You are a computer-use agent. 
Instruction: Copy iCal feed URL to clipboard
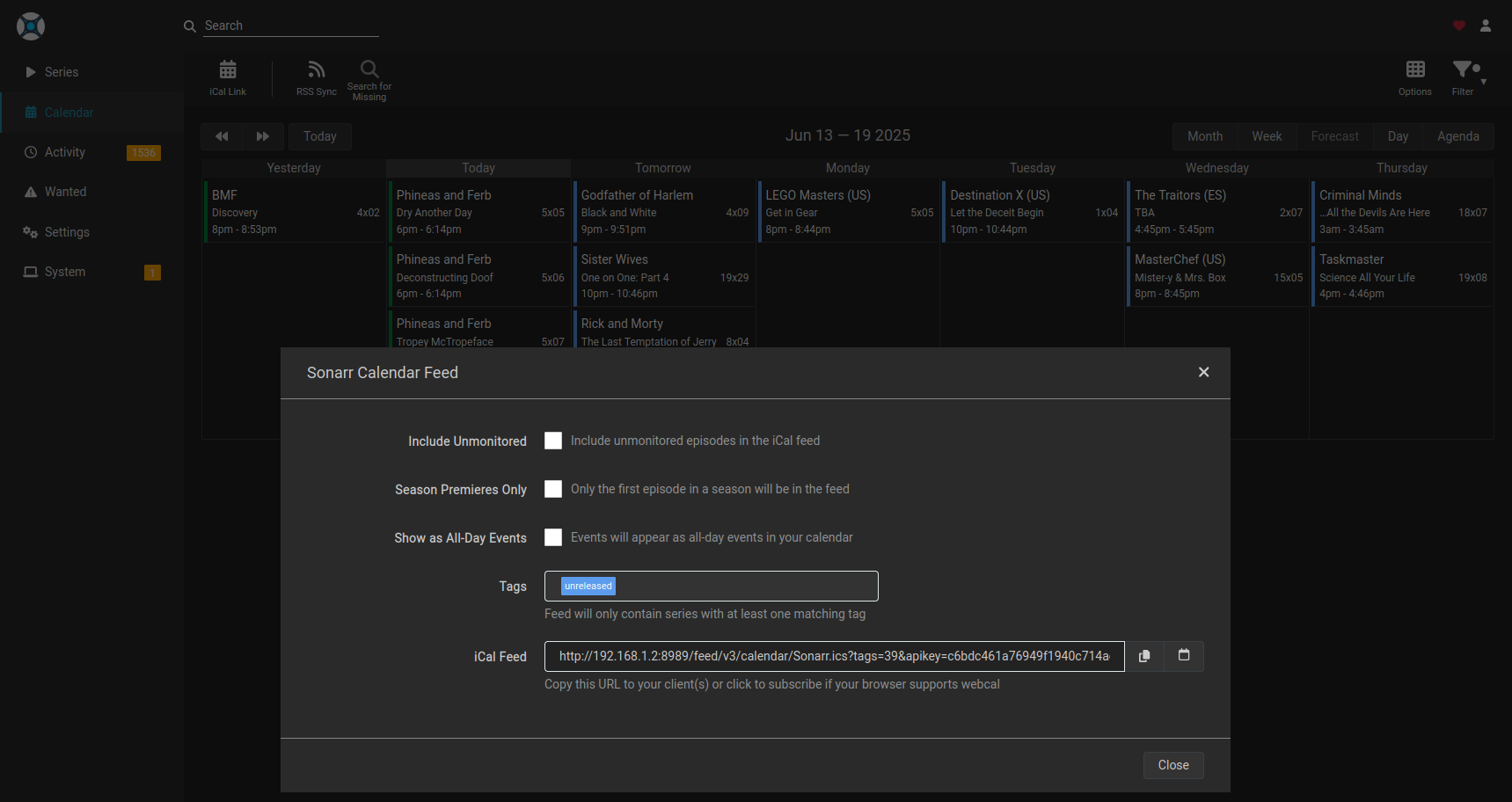click(1144, 656)
